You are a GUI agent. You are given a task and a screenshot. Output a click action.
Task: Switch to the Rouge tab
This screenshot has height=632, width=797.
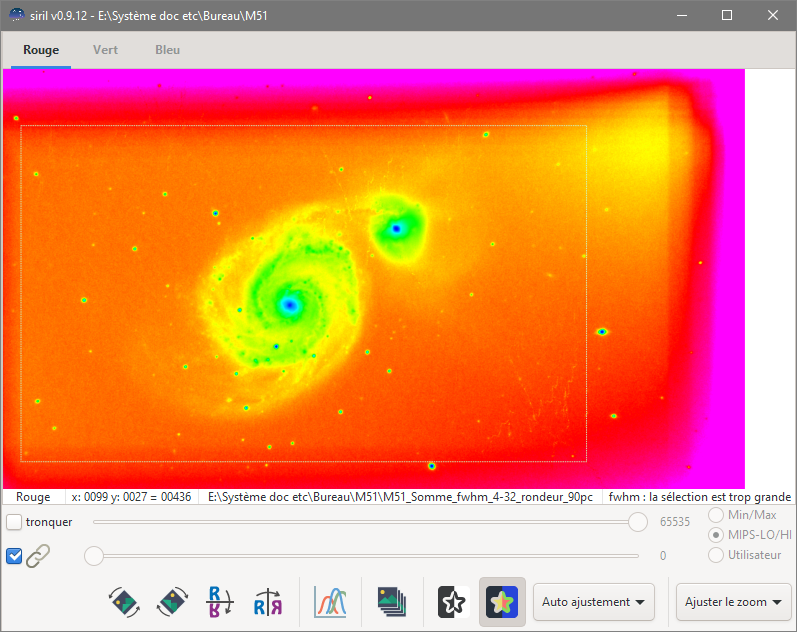click(41, 50)
